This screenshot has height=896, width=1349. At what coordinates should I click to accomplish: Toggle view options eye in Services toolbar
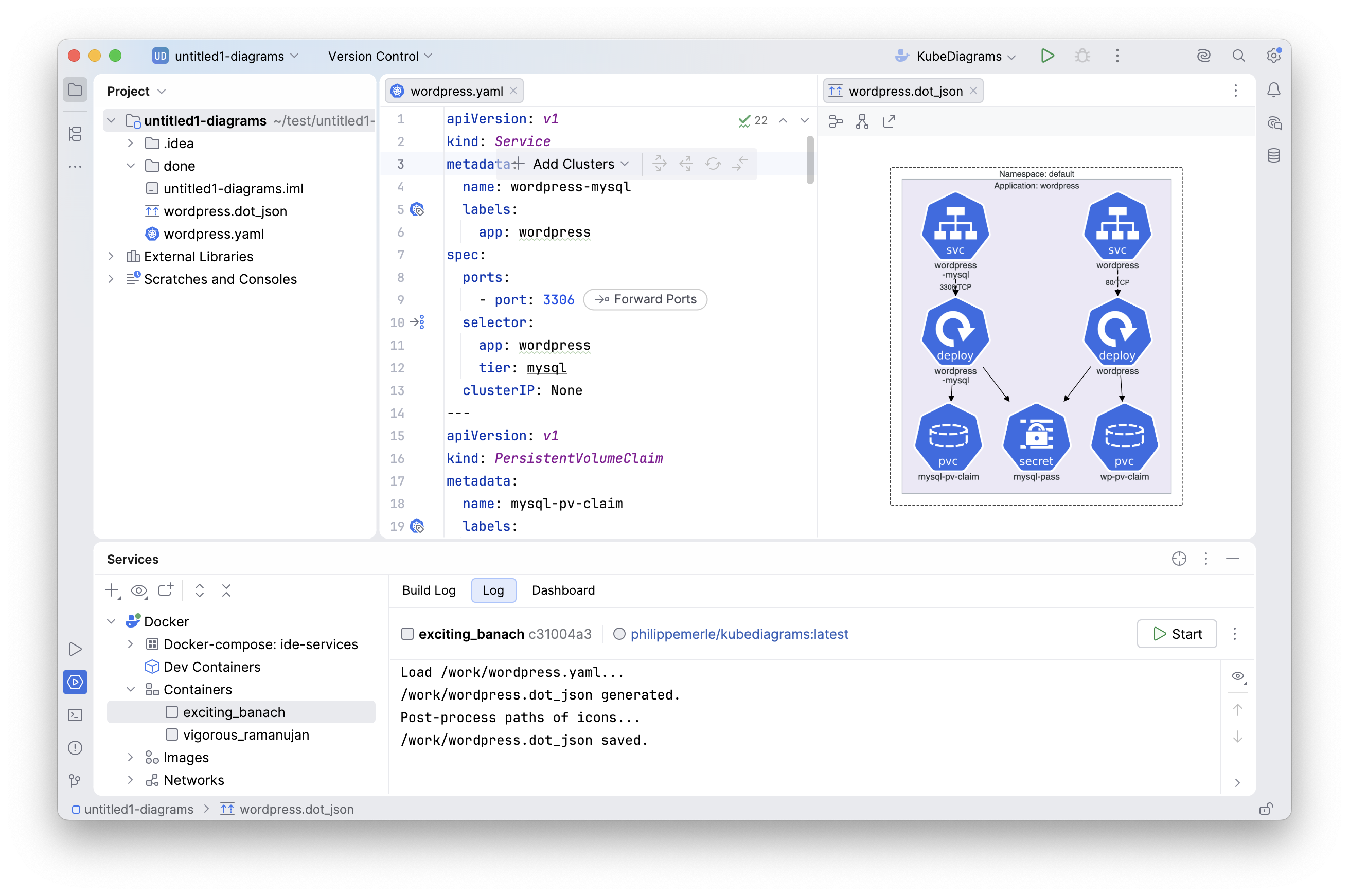(x=139, y=590)
